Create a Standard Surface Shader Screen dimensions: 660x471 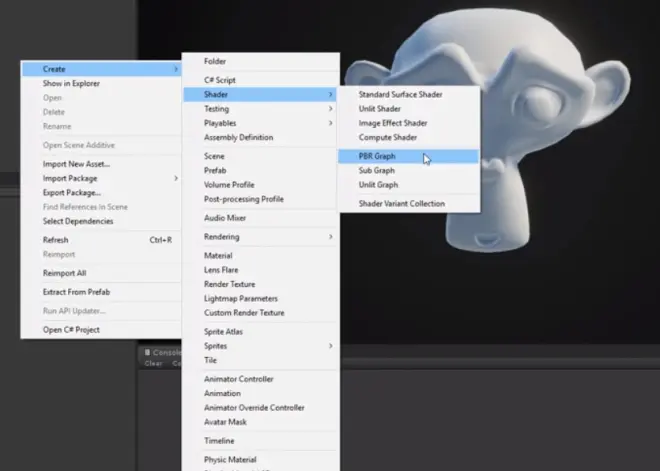408,94
